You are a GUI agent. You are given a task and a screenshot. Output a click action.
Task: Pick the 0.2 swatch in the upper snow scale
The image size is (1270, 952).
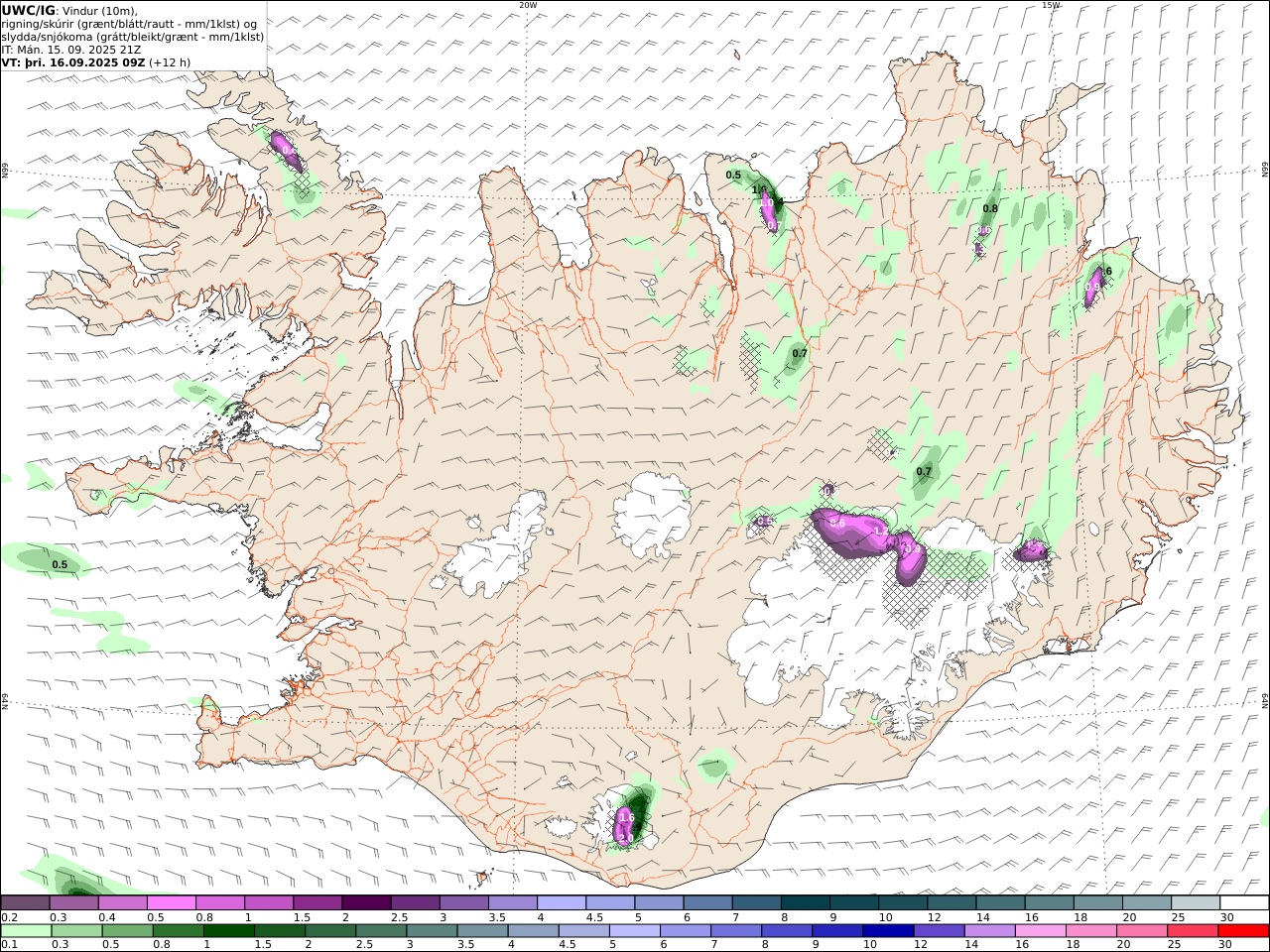coord(25,903)
